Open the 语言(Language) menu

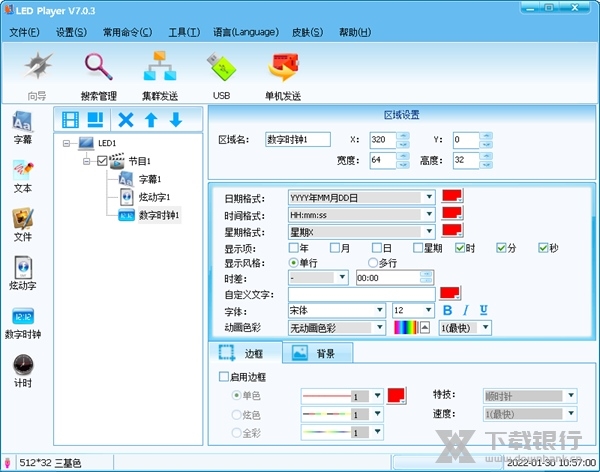point(246,33)
